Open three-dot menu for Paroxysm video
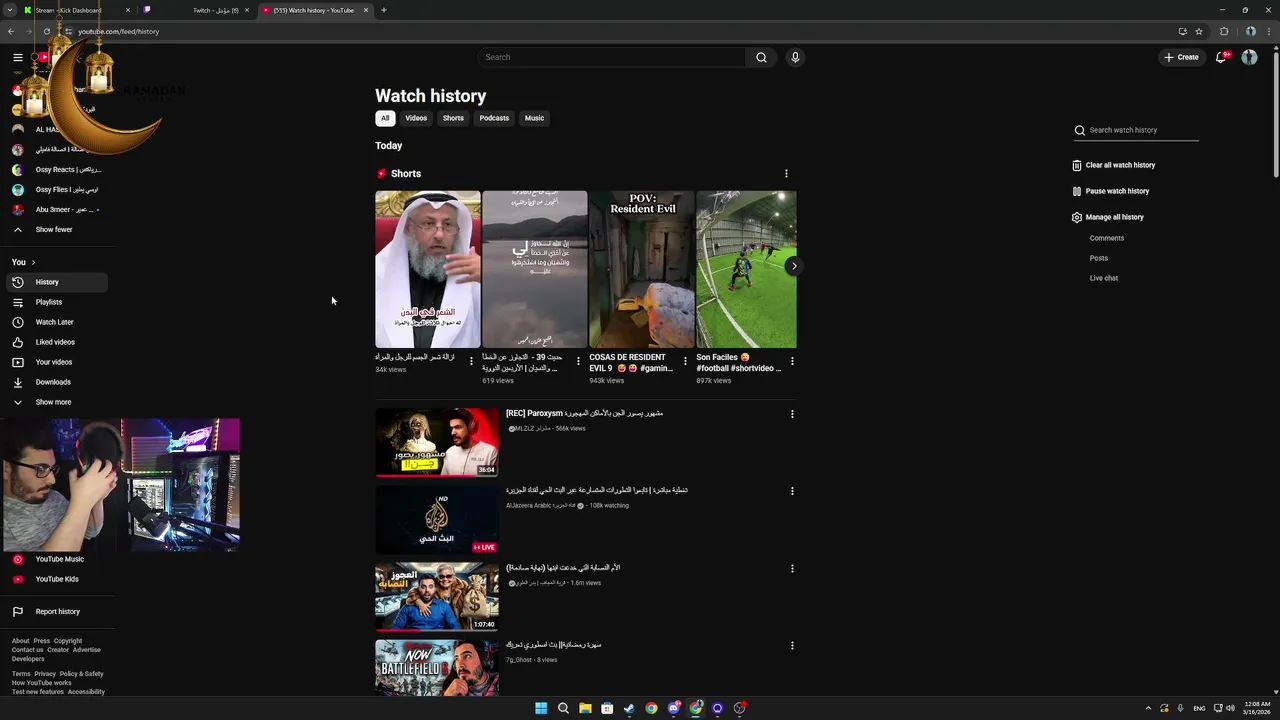 pyautogui.click(x=792, y=414)
